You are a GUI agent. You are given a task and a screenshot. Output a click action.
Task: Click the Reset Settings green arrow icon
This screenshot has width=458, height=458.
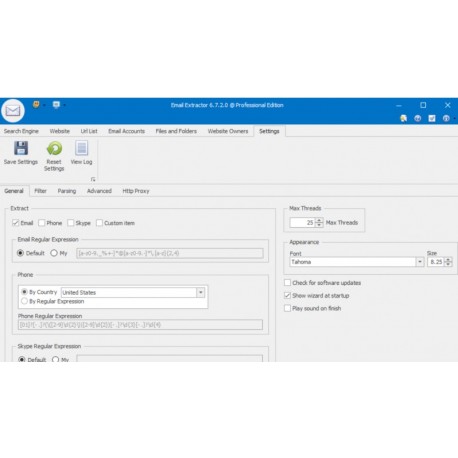tap(54, 148)
